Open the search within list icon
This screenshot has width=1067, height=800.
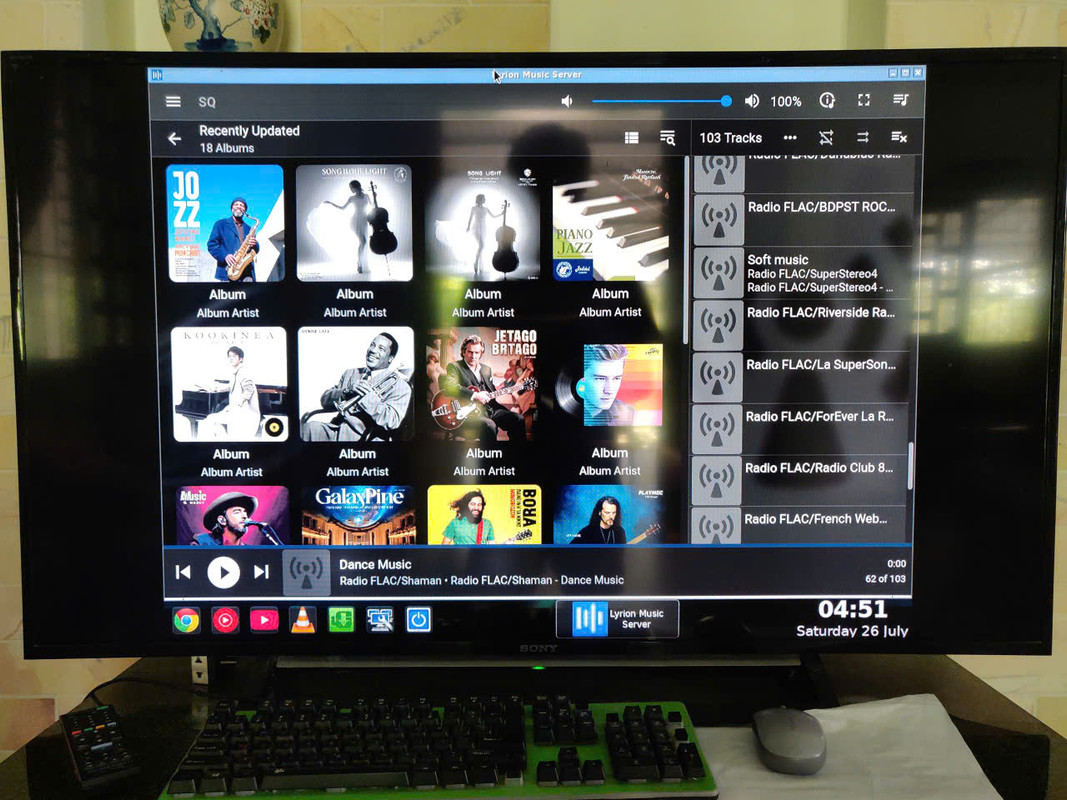pyautogui.click(x=668, y=138)
